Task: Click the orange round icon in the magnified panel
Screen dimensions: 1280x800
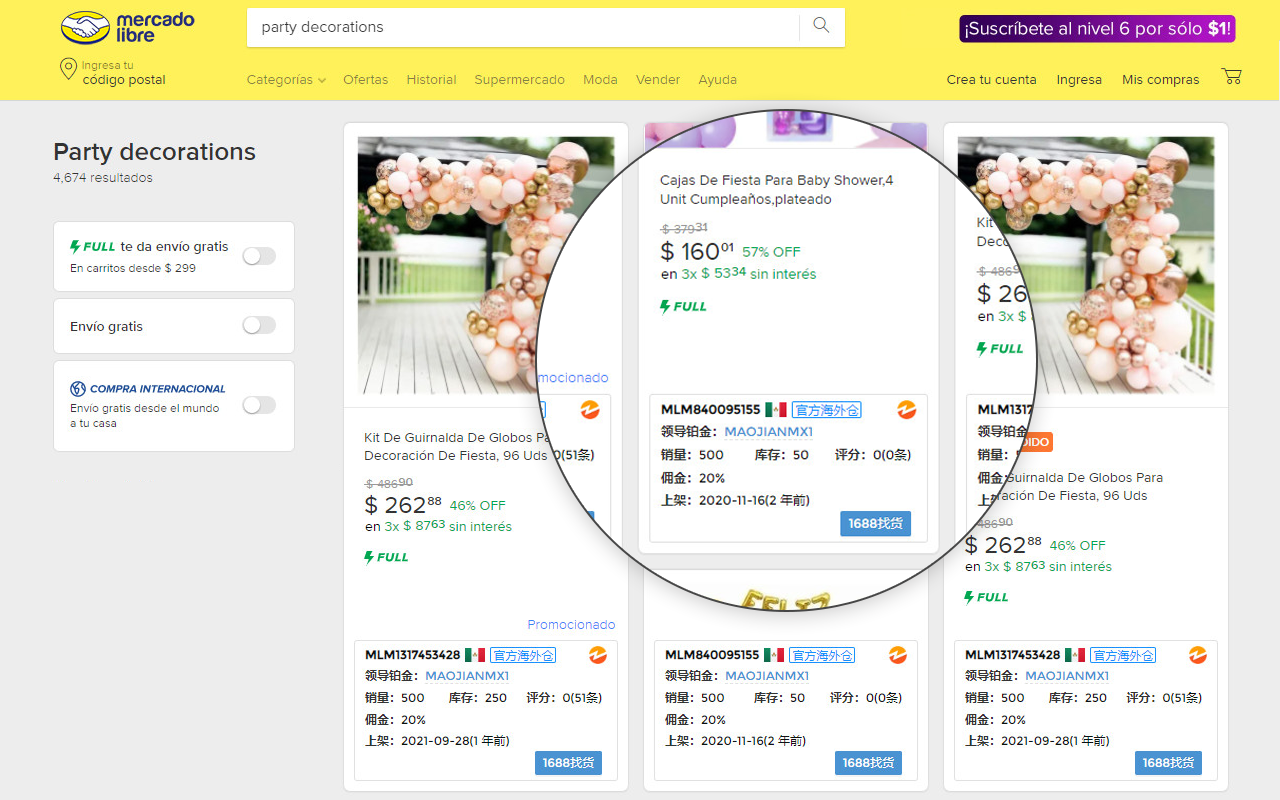Action: tap(906, 410)
